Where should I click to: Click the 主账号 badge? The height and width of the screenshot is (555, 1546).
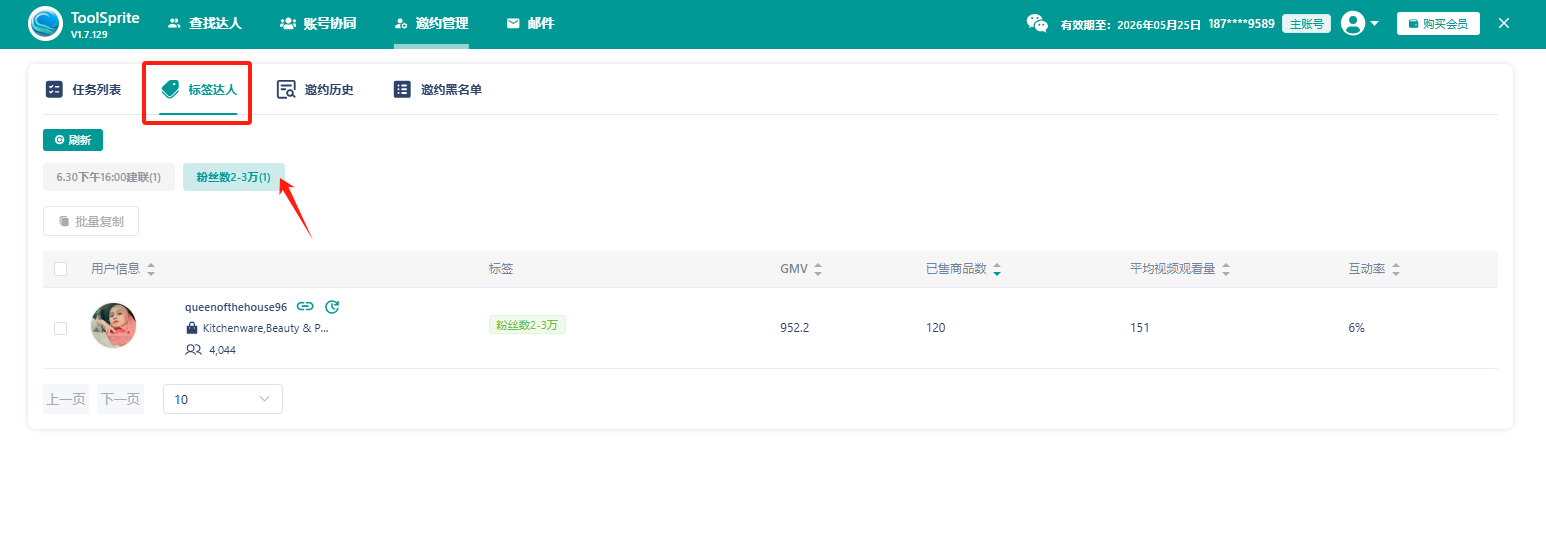pos(1306,24)
